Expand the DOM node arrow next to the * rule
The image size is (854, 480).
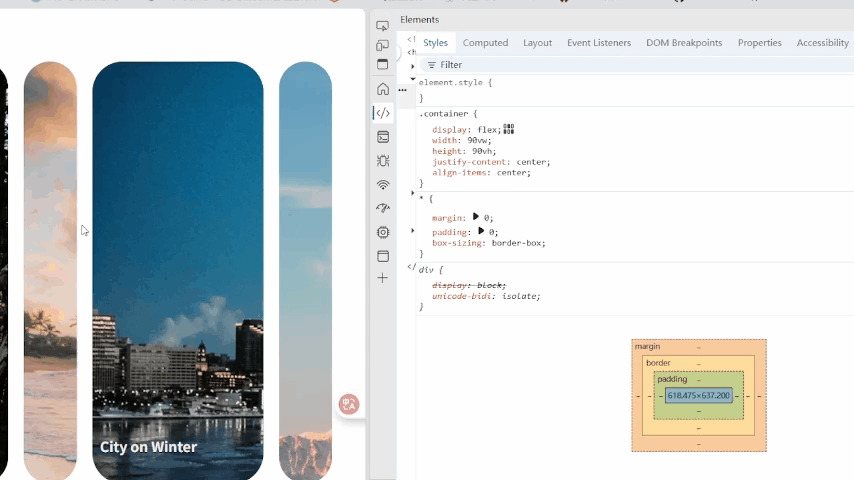(412, 193)
